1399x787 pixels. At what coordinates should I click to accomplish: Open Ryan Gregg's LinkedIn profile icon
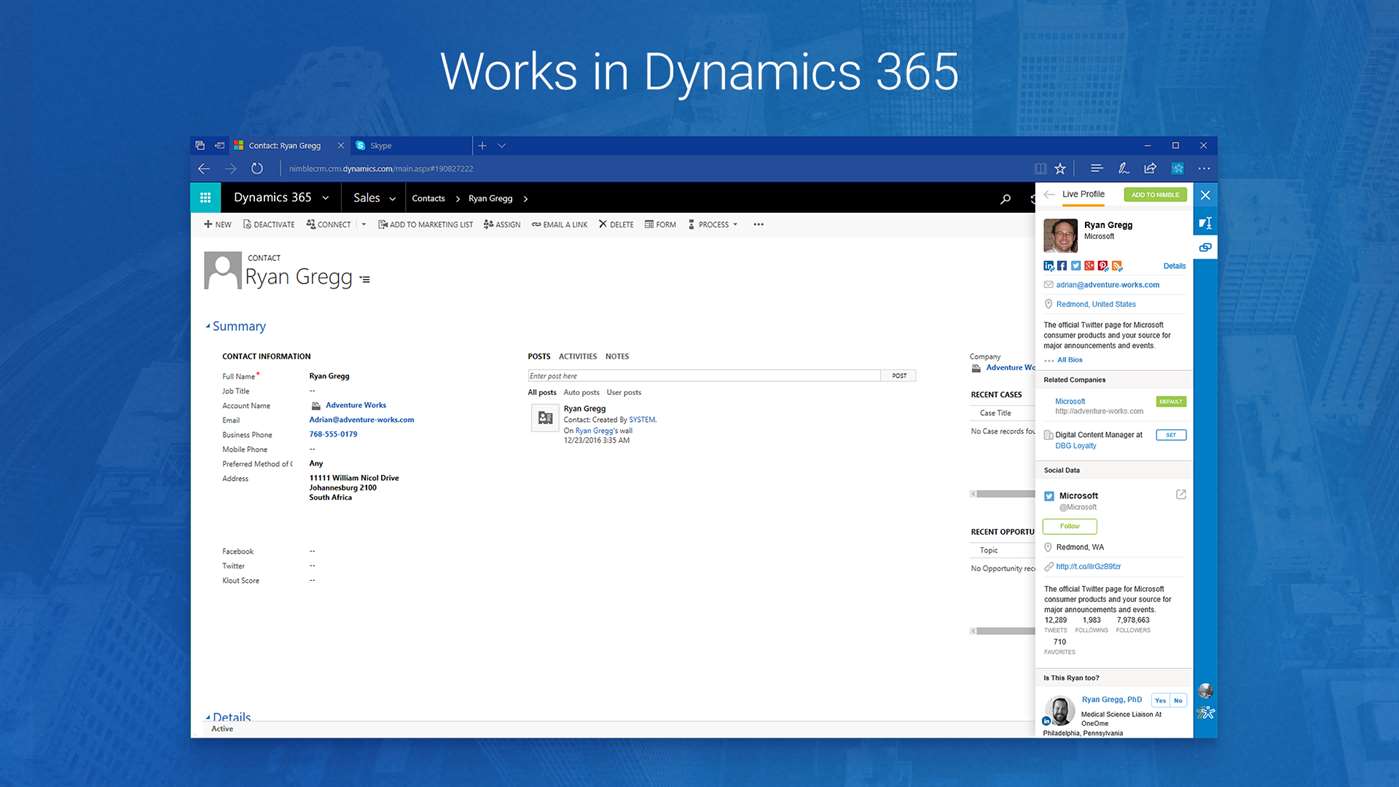pos(1048,266)
